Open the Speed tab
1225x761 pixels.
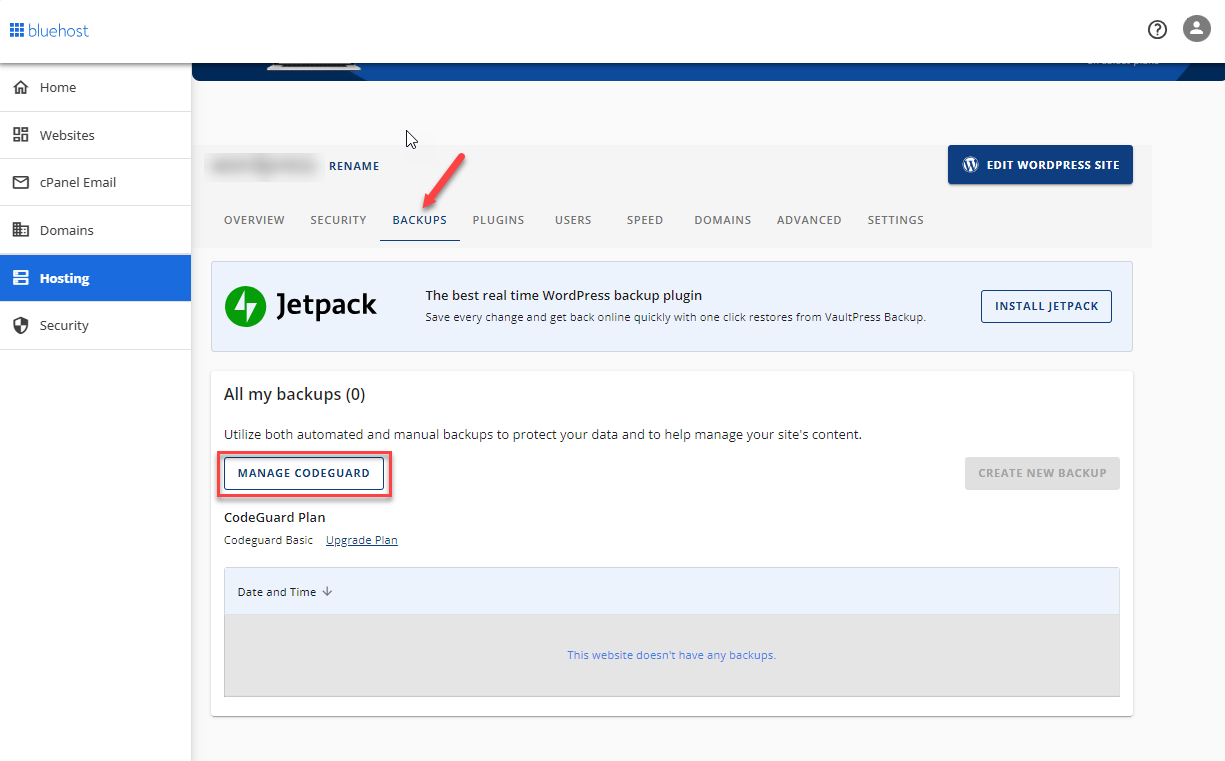point(645,220)
